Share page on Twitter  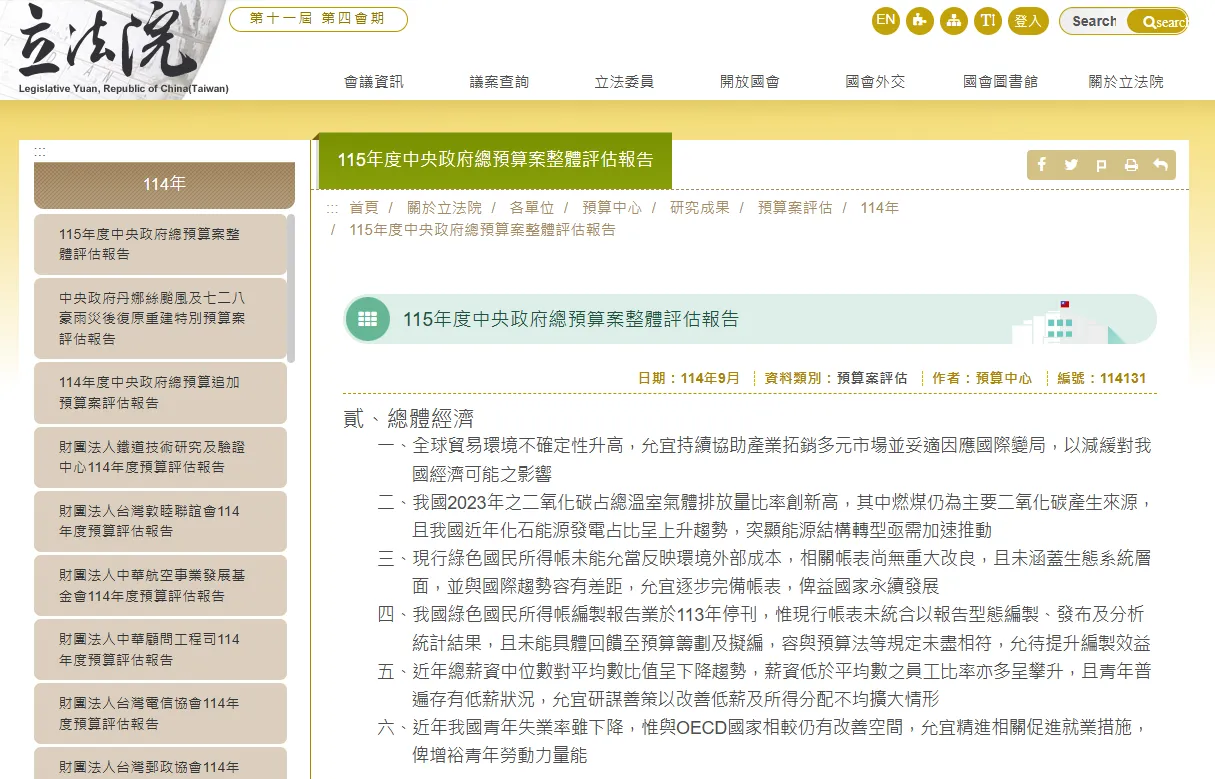click(1071, 165)
